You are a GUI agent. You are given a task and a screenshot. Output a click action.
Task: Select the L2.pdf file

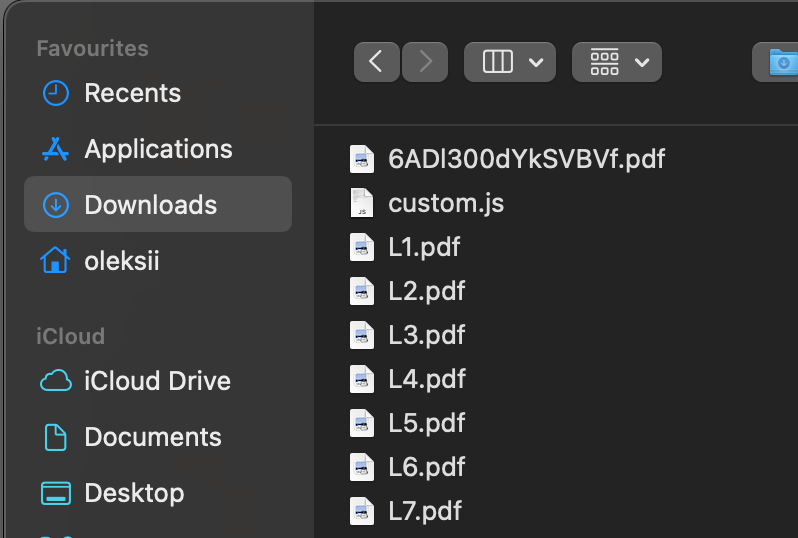click(x=426, y=291)
